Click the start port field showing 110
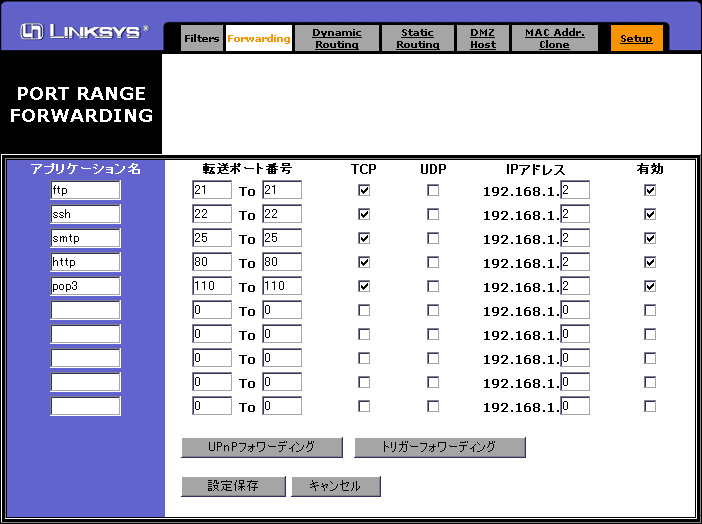Image resolution: width=702 pixels, height=524 pixels. pyautogui.click(x=212, y=286)
